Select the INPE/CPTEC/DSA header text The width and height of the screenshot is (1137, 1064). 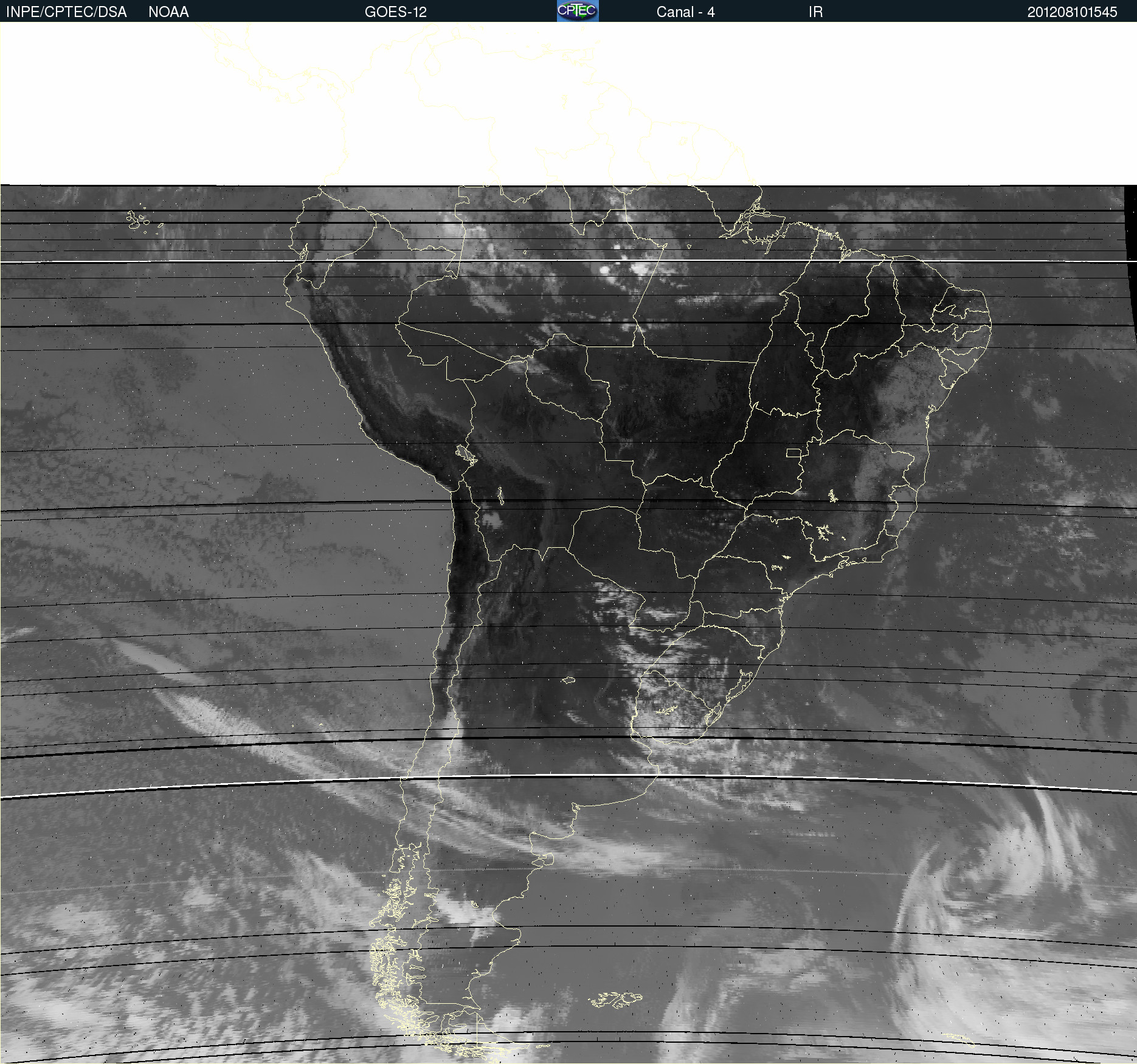point(66,12)
